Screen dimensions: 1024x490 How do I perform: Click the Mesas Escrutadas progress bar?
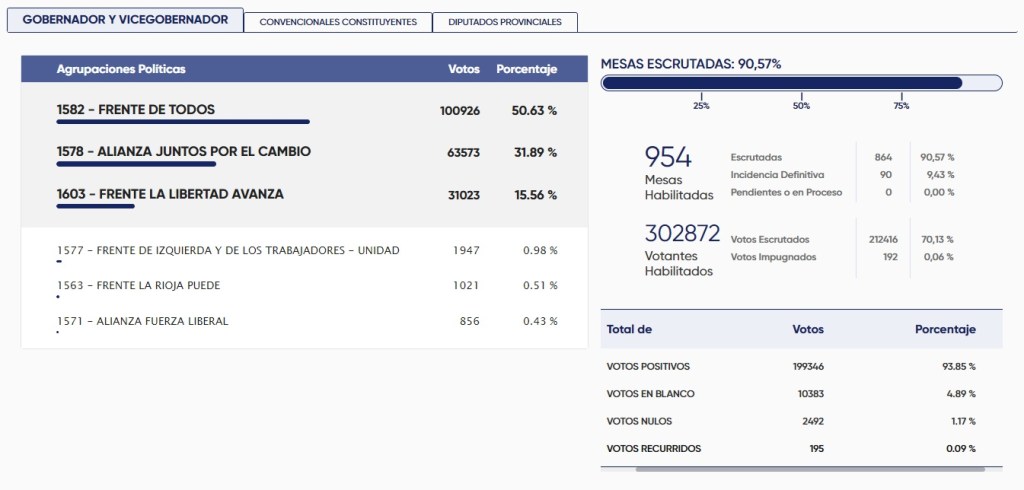pos(801,83)
